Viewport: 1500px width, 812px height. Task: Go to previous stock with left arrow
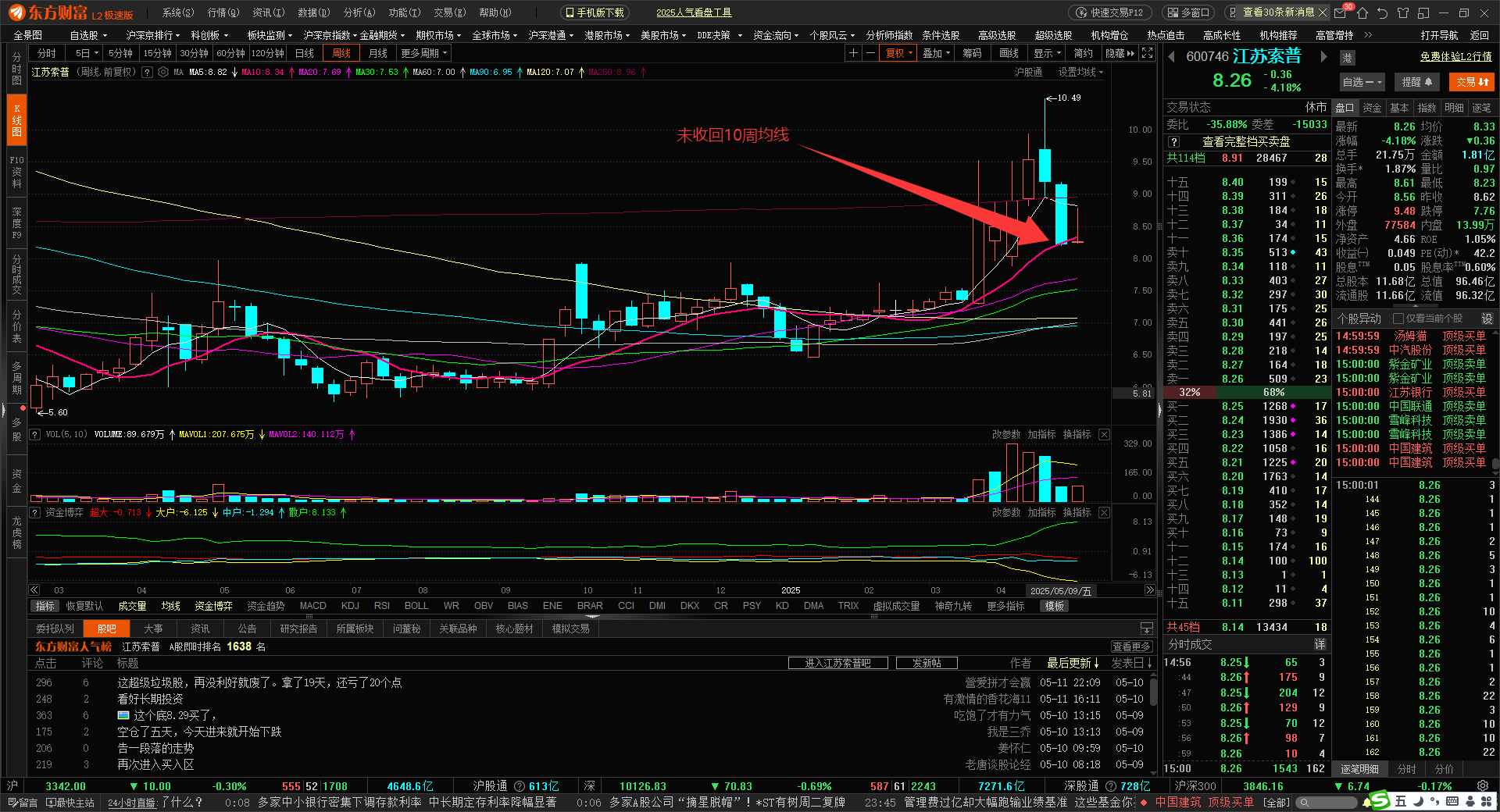pyautogui.click(x=1172, y=56)
